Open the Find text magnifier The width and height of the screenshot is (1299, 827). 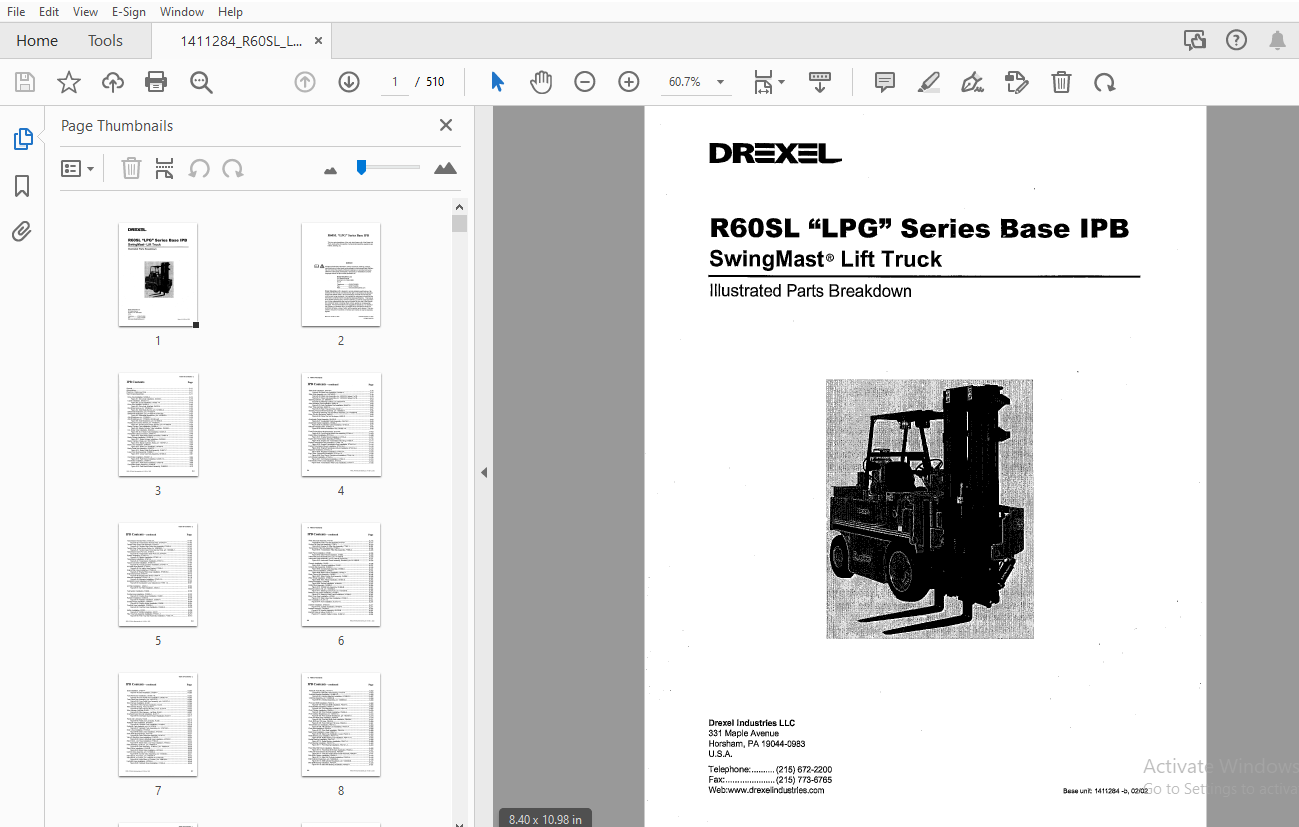tap(201, 82)
